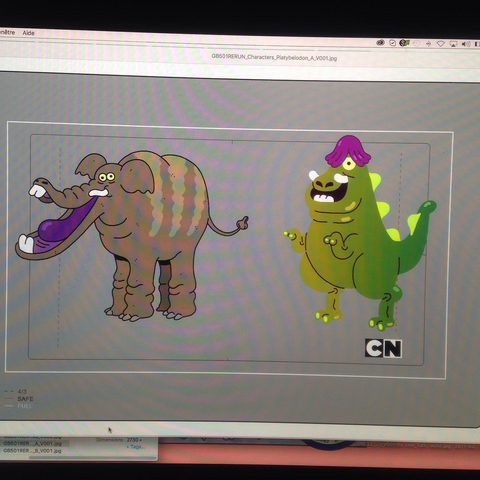Select file row ending B_V001.jpg in Finder

click(x=33, y=451)
